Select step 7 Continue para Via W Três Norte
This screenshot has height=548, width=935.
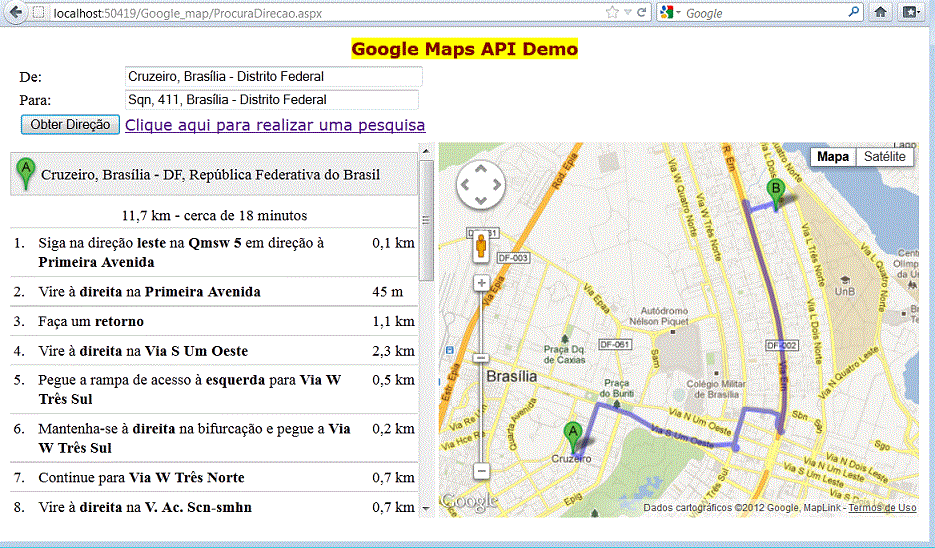(x=214, y=477)
